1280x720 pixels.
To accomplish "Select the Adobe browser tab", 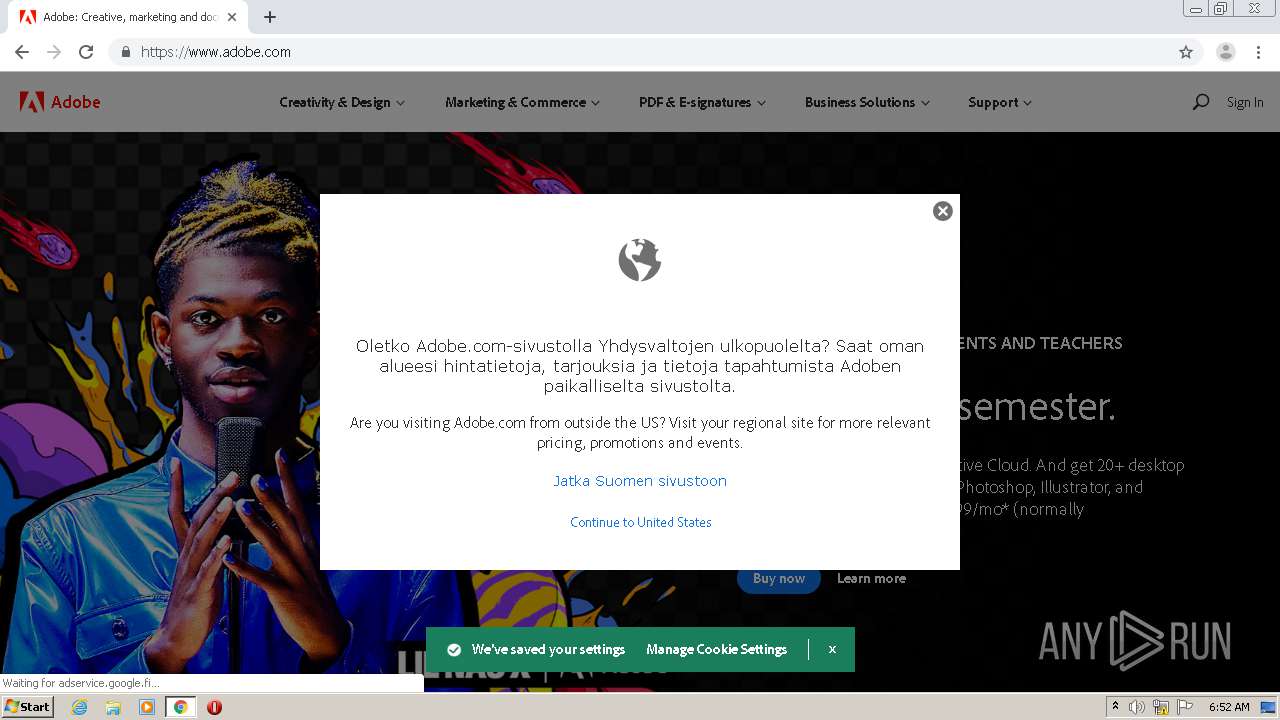I will click(130, 17).
